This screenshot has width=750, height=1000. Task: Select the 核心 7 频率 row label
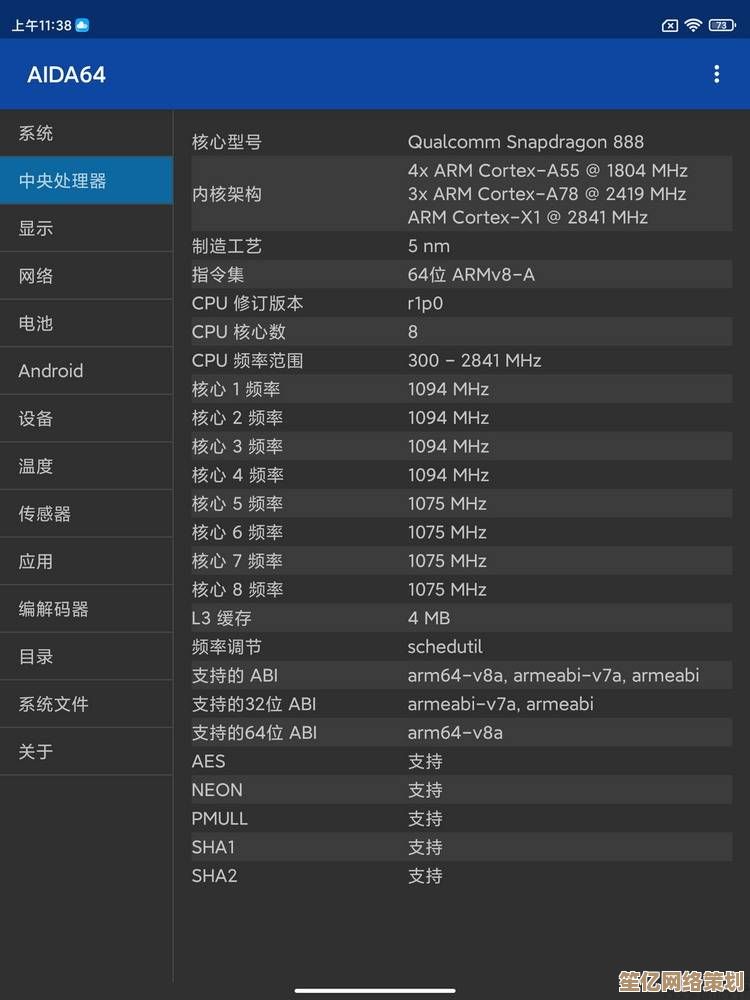coord(237,561)
